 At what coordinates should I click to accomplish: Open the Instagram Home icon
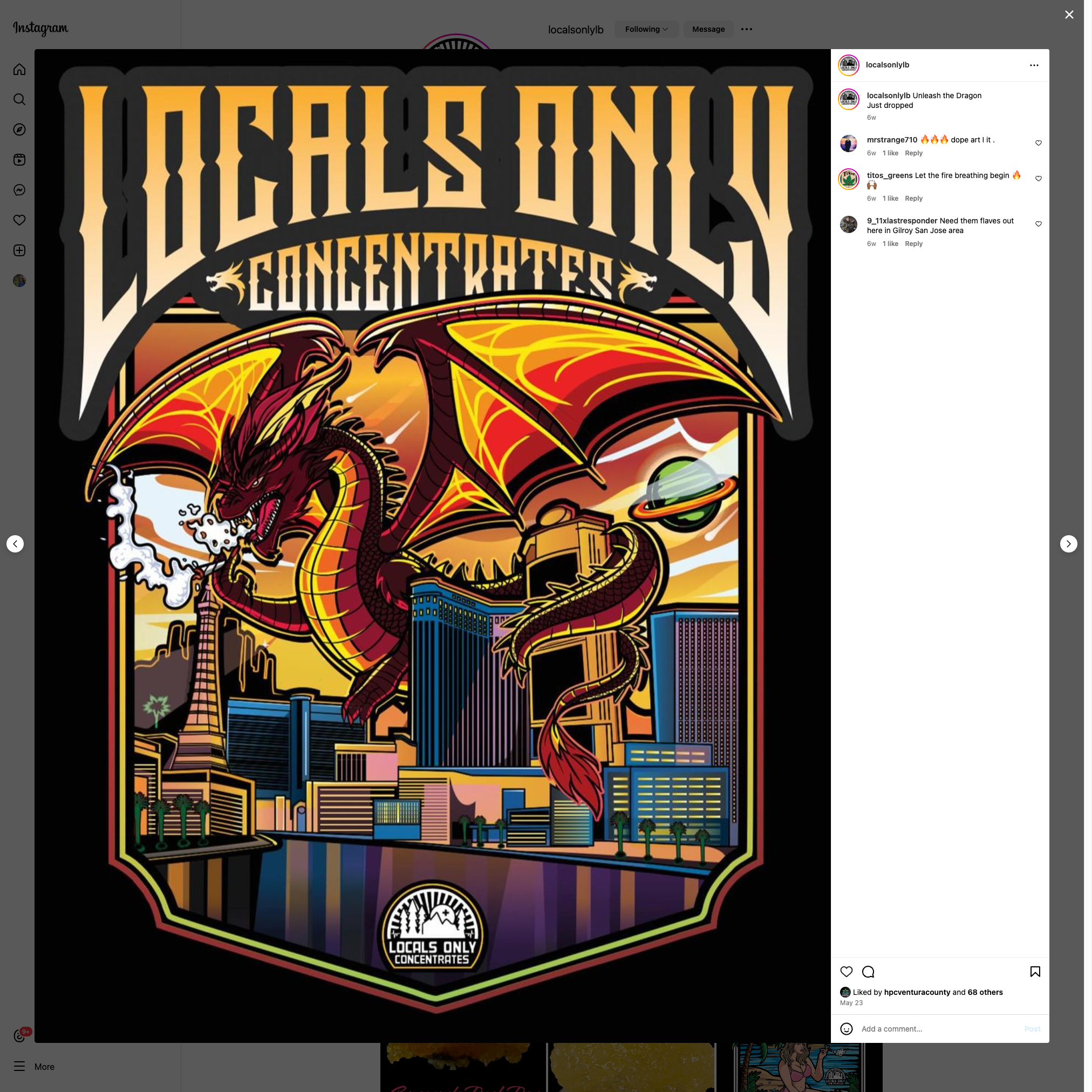click(19, 70)
